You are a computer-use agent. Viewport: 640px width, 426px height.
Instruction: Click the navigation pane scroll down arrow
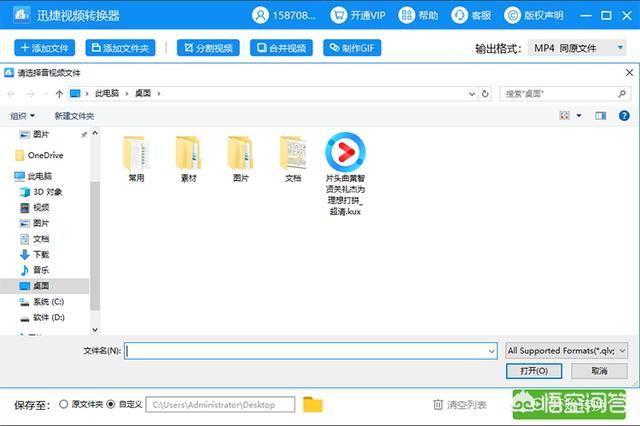click(x=95, y=330)
